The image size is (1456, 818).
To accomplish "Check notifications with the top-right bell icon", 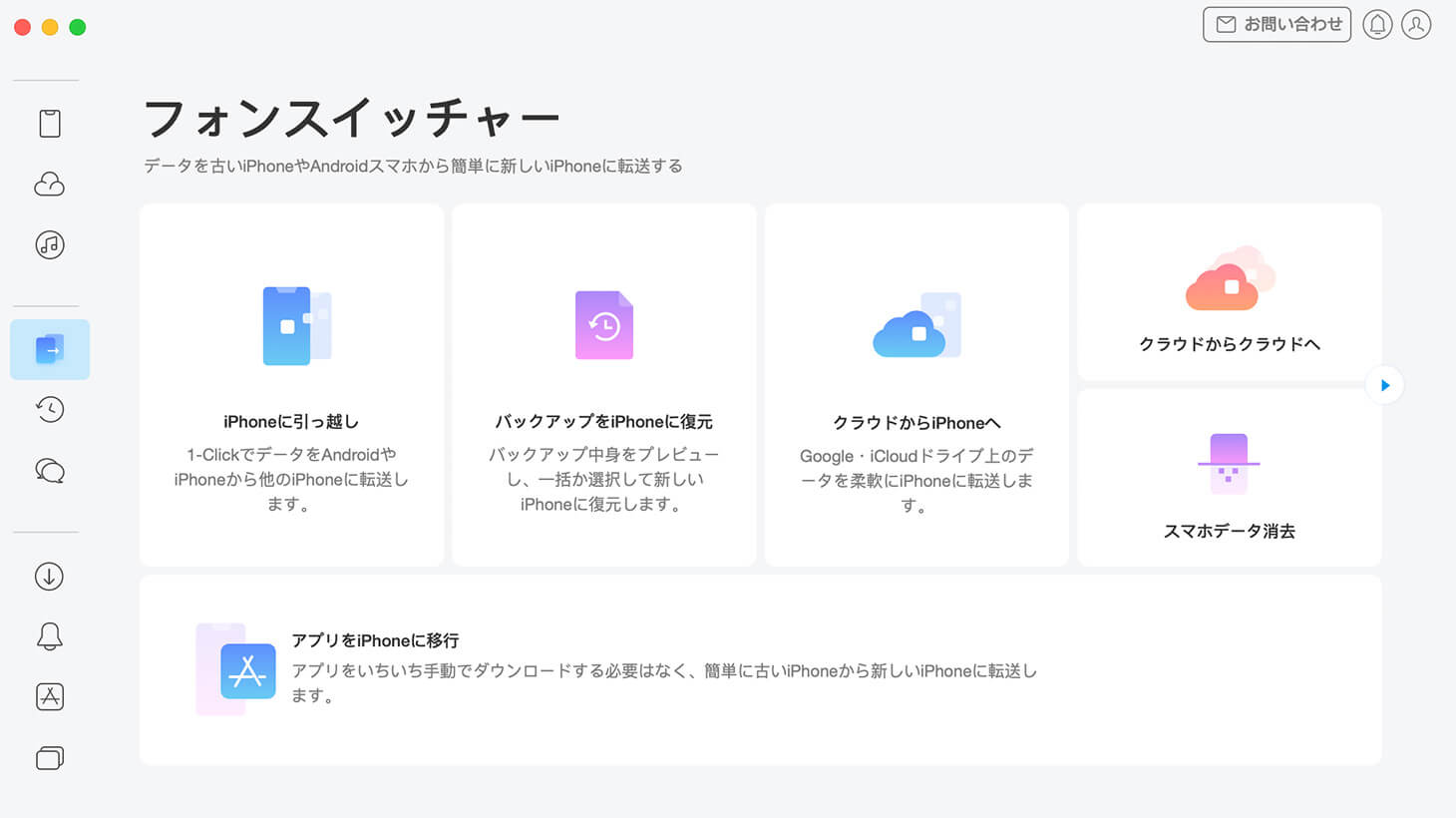I will (x=1377, y=24).
